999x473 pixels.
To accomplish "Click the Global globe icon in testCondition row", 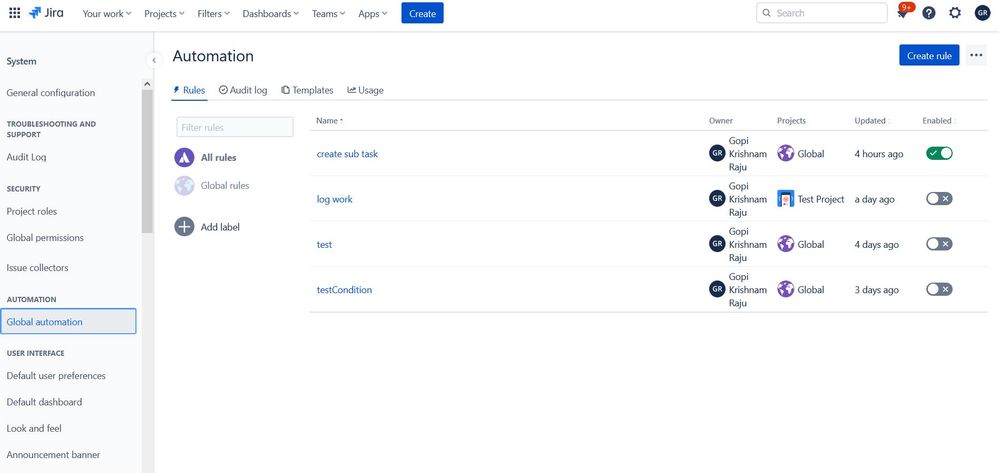I will coord(786,289).
